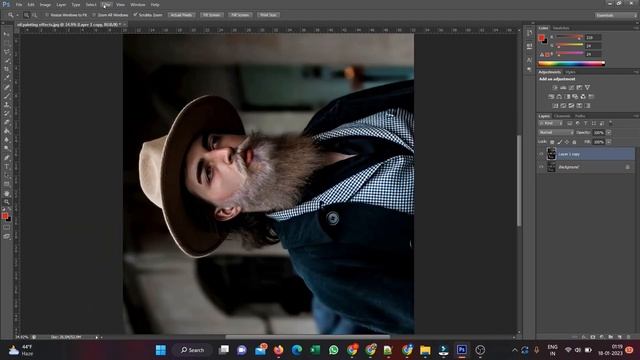Lock layer position icon

click(x=567, y=142)
